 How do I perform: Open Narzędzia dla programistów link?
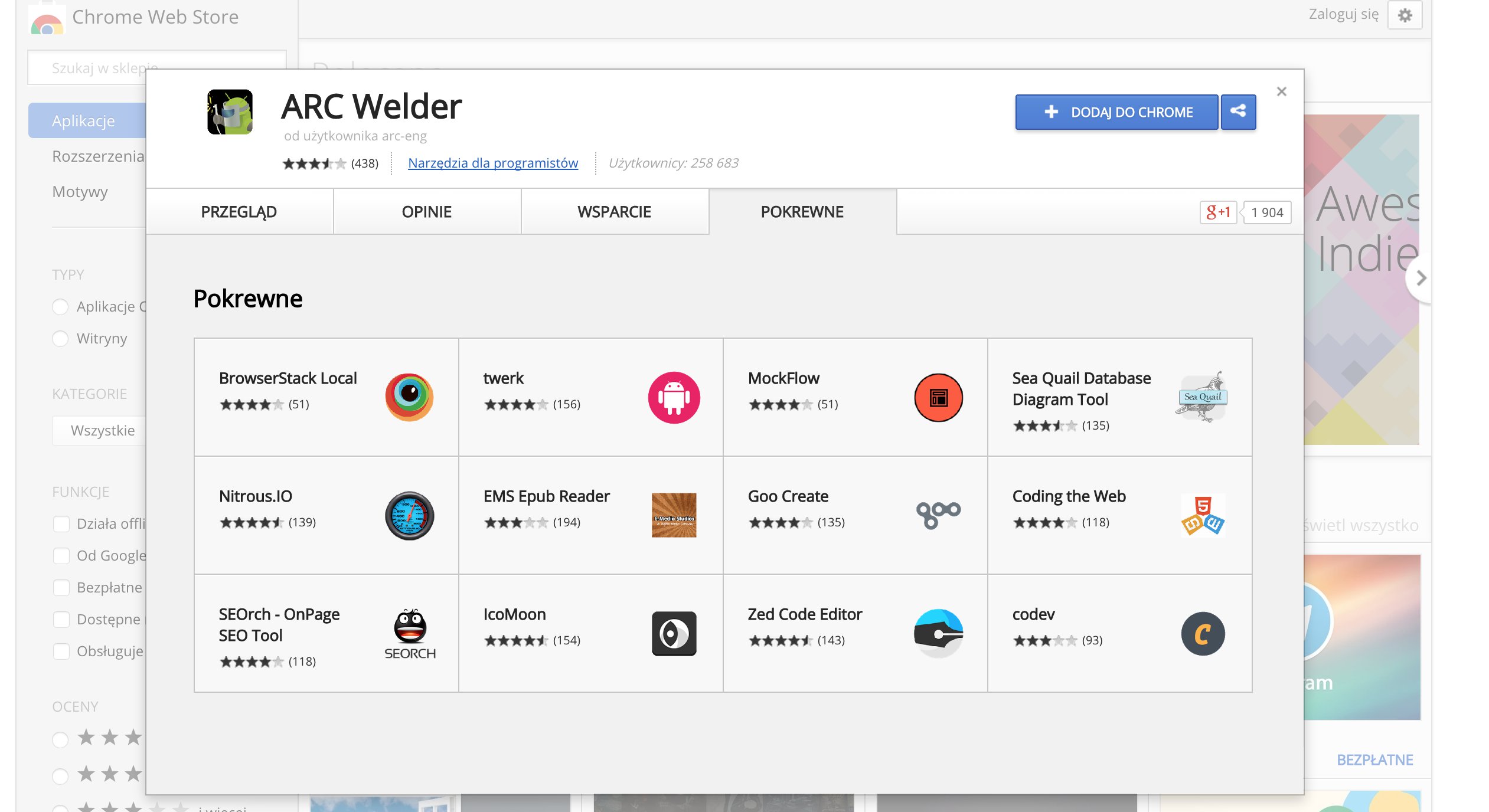492,163
